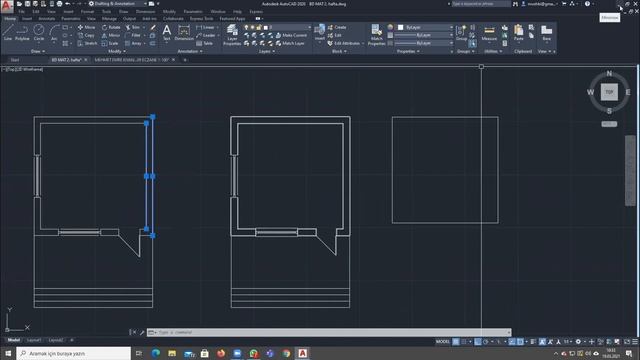This screenshot has height=360, width=640.
Task: Toggle ortho mode in status bar
Action: [x=478, y=342]
